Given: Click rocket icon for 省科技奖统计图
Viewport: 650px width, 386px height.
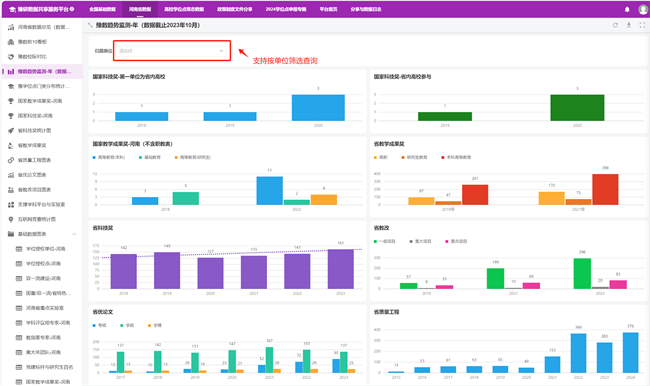Looking at the screenshot, I should click(x=11, y=131).
